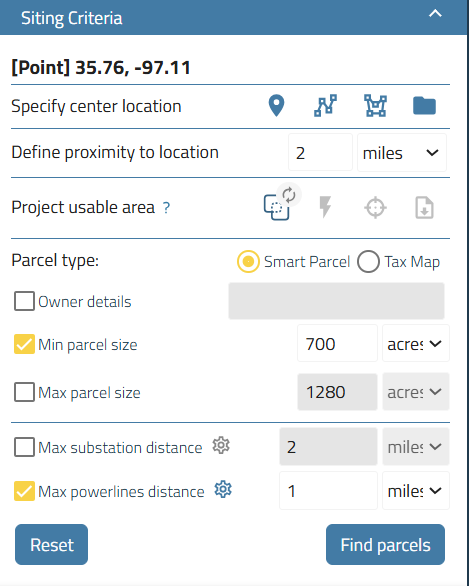
Task: Click the Reset button
Action: (x=52, y=545)
